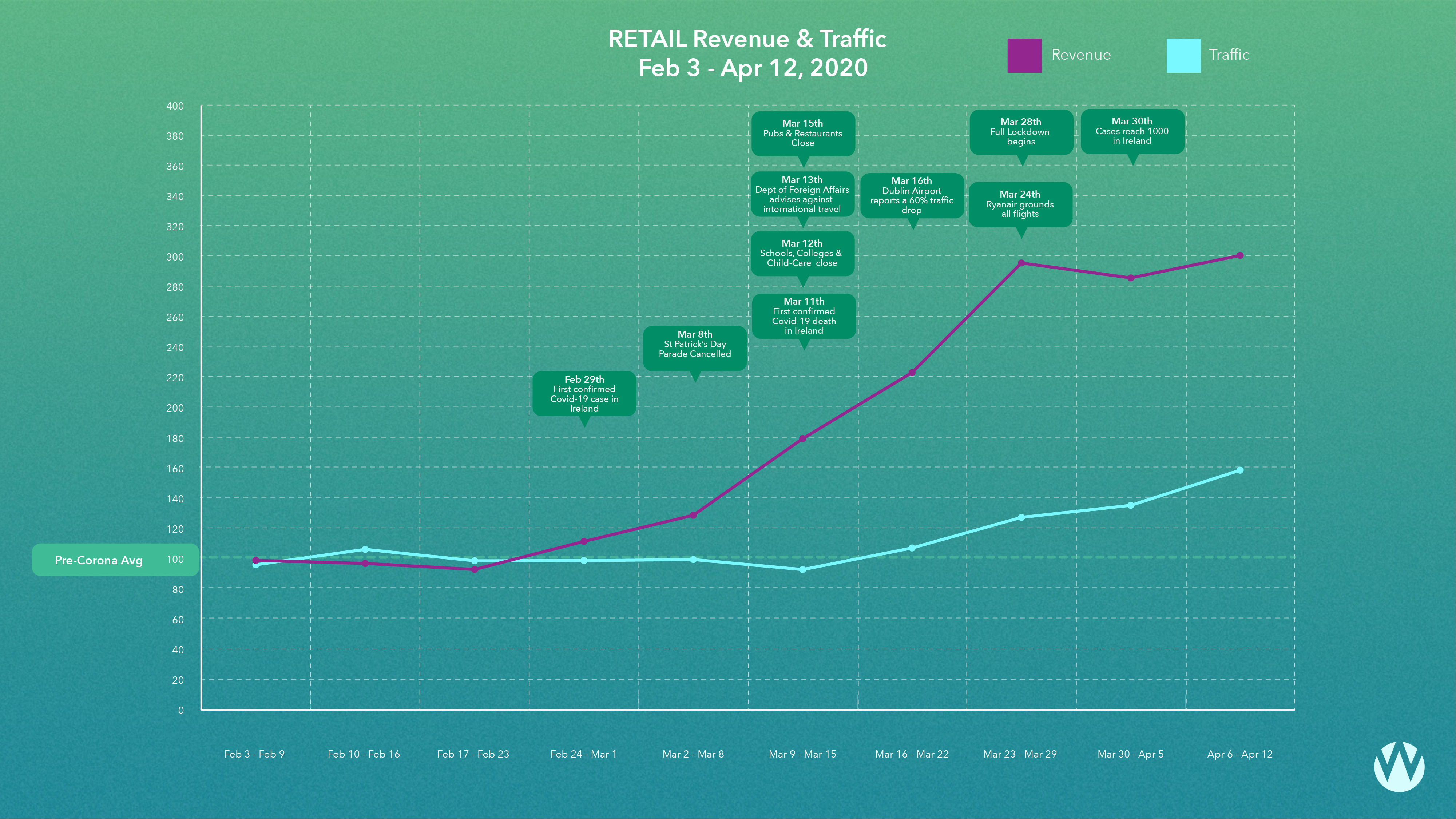
Task: Click the Mar 12th Schools close callout
Action: click(x=802, y=253)
